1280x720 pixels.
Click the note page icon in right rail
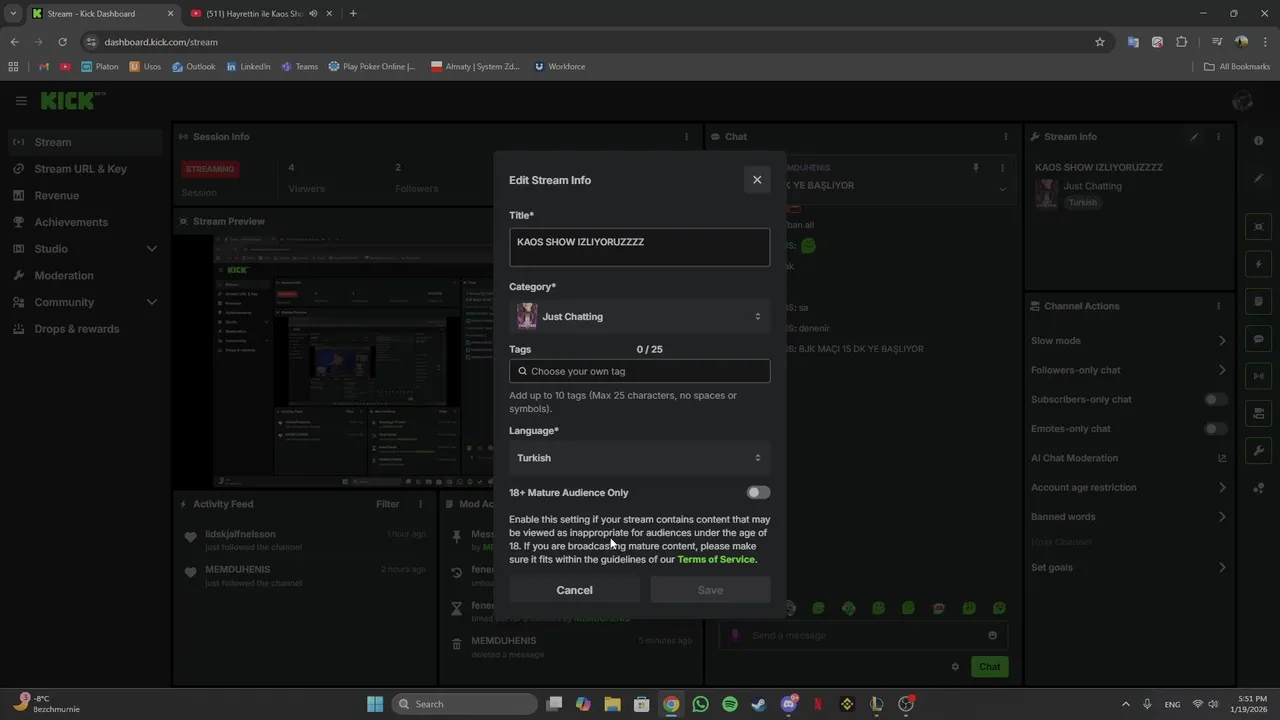point(1259,301)
